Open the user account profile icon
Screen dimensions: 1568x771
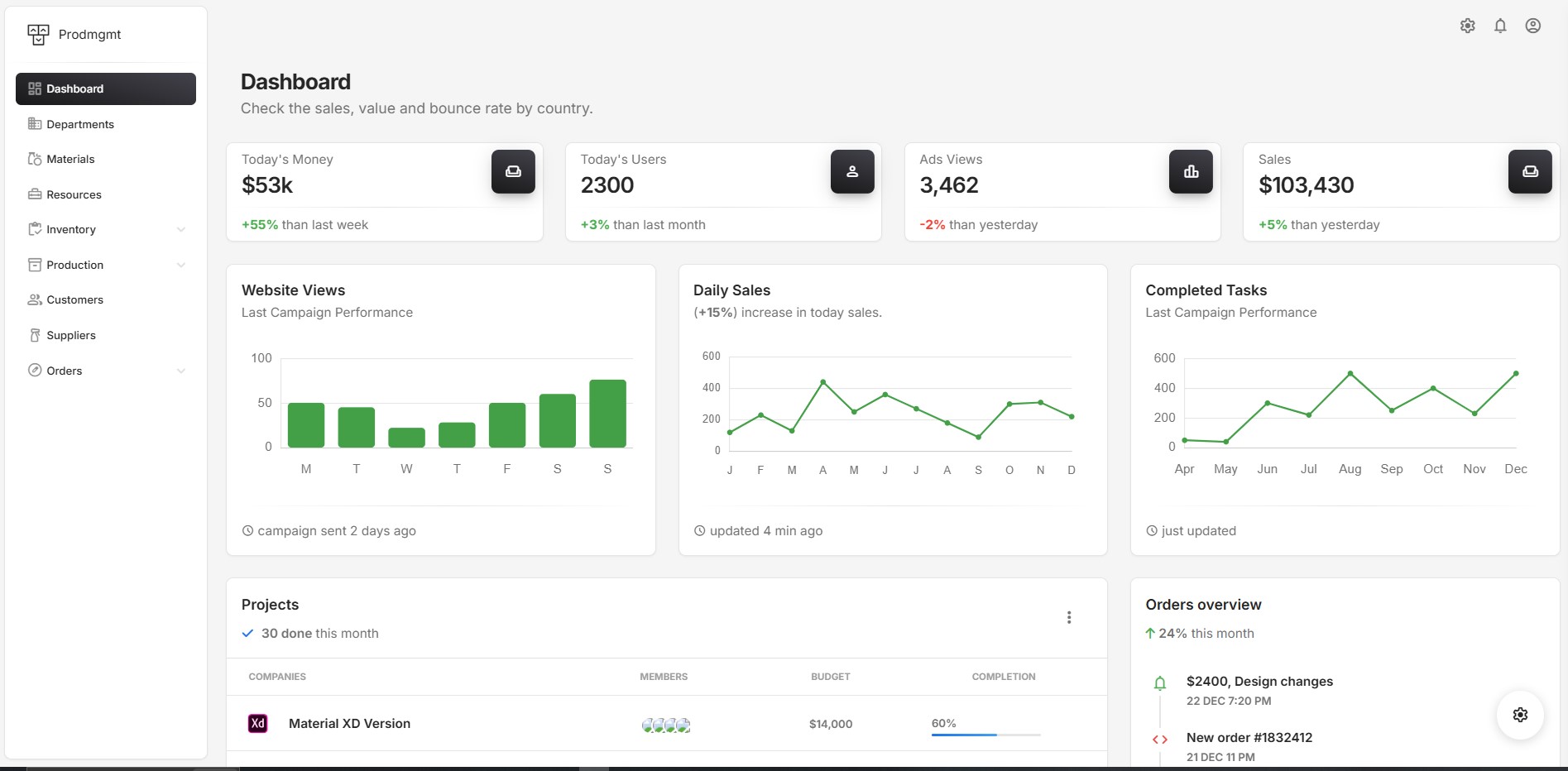(x=1532, y=26)
